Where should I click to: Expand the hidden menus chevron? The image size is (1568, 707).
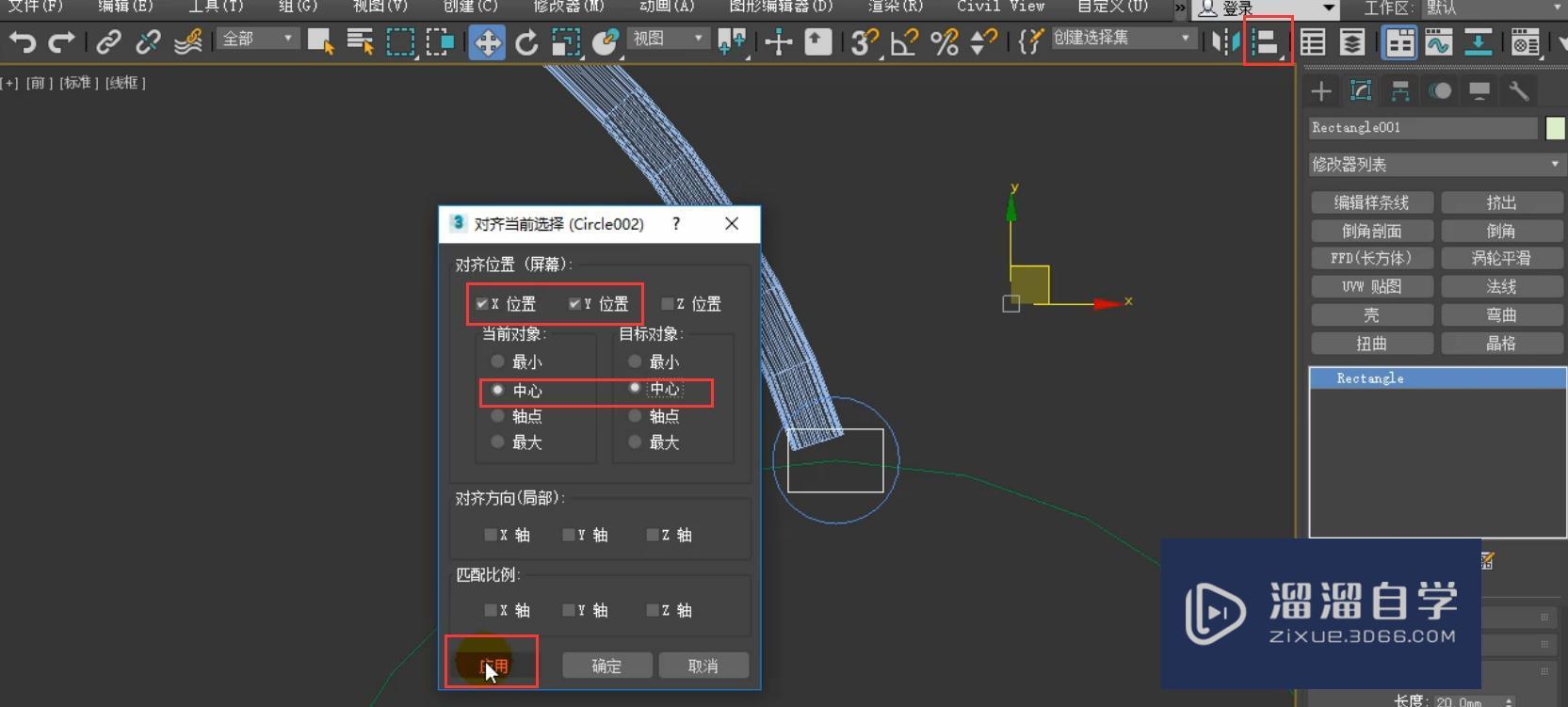[x=1180, y=8]
